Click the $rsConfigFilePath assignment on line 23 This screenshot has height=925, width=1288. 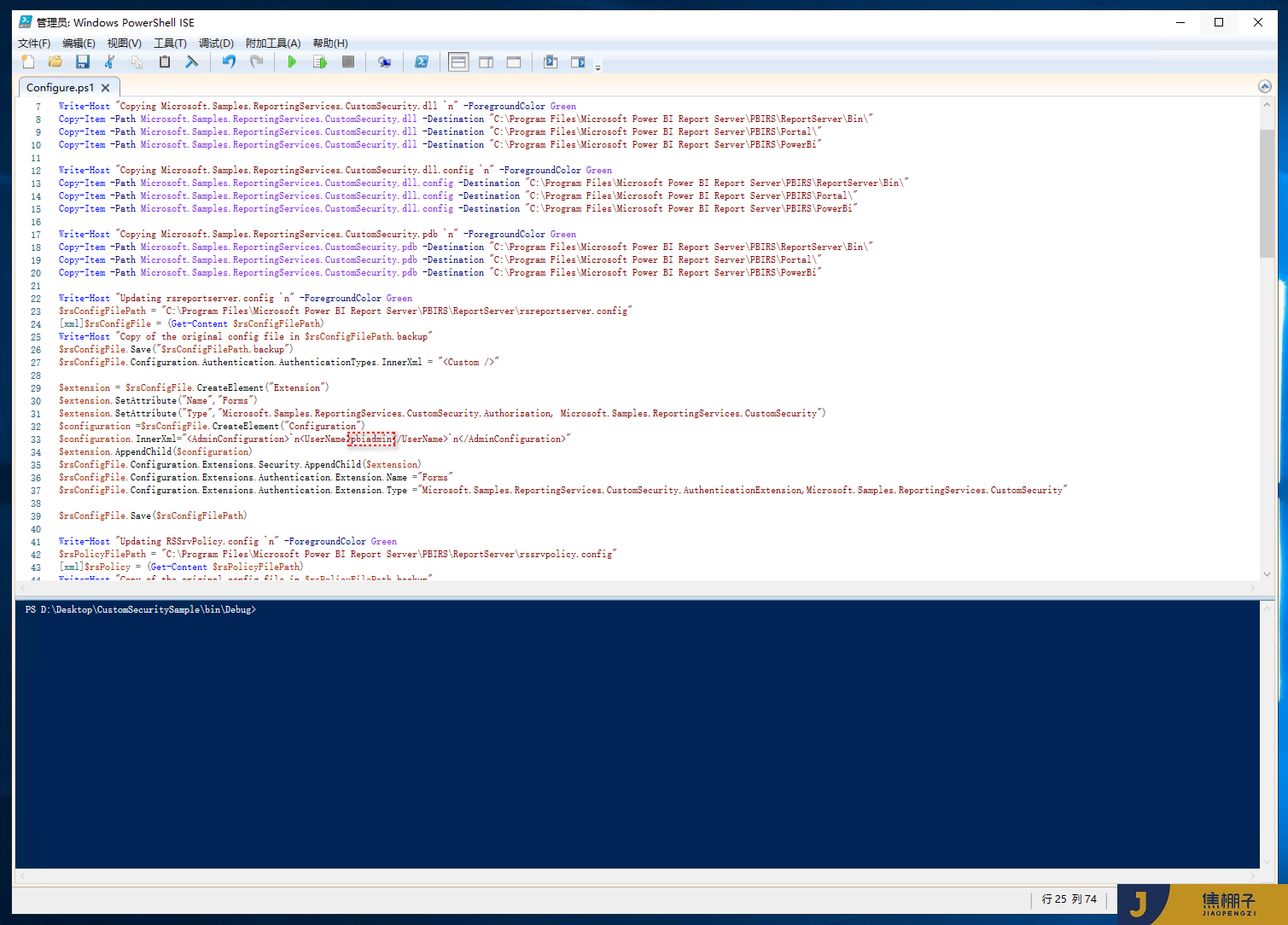[346, 311]
